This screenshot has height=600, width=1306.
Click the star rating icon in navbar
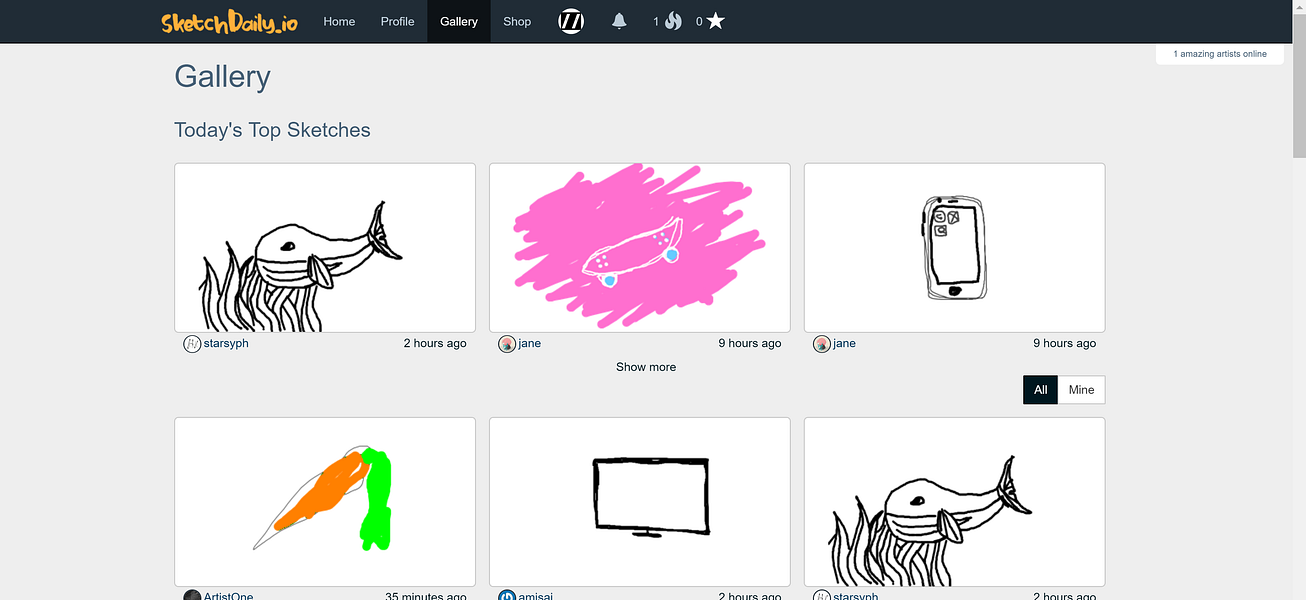click(716, 21)
